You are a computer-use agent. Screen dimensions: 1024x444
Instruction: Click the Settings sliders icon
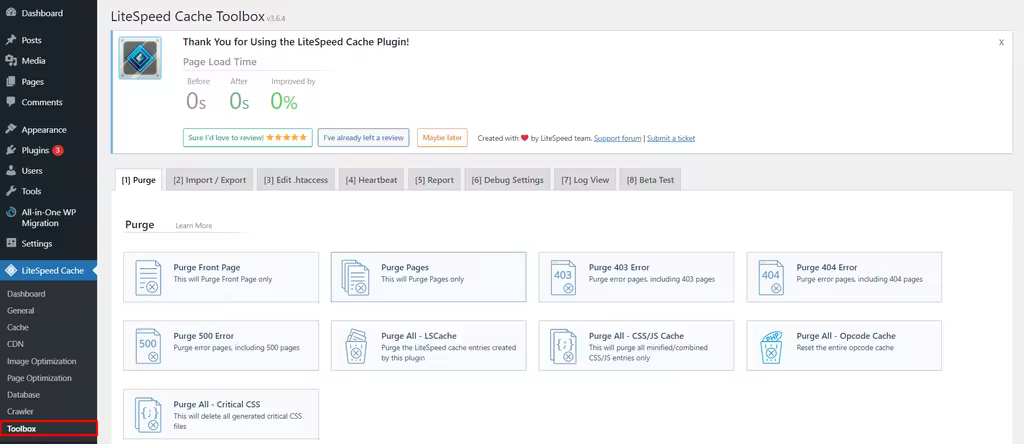(x=10, y=244)
